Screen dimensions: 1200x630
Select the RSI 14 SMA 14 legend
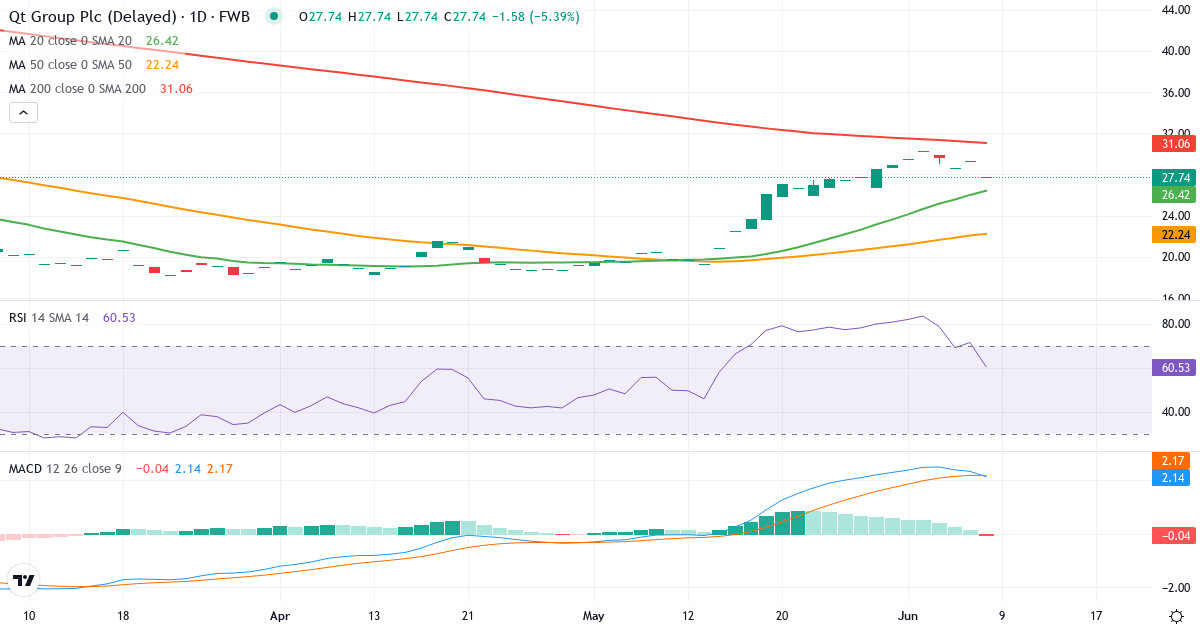click(49, 317)
